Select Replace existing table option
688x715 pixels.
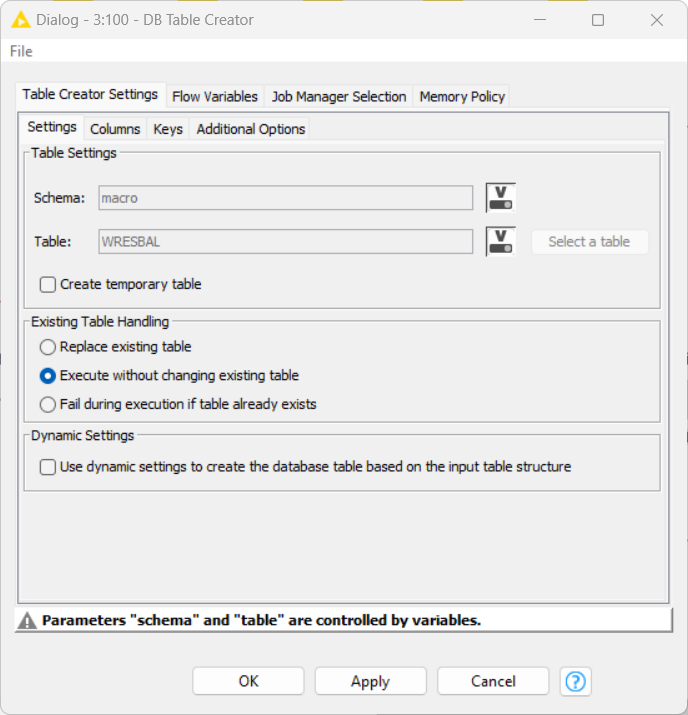[x=48, y=347]
